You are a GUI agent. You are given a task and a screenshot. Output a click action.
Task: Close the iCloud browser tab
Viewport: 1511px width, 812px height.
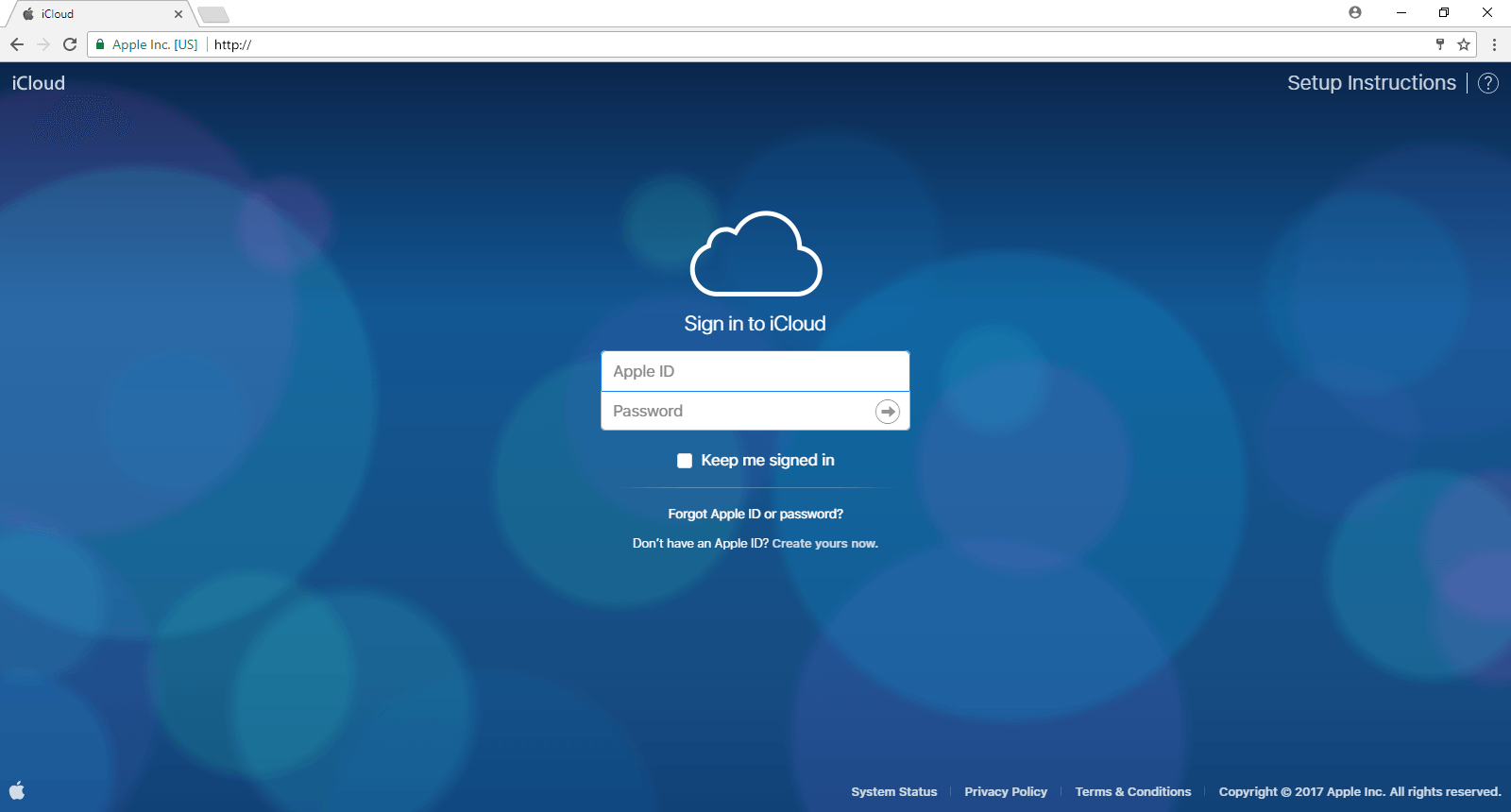click(178, 14)
